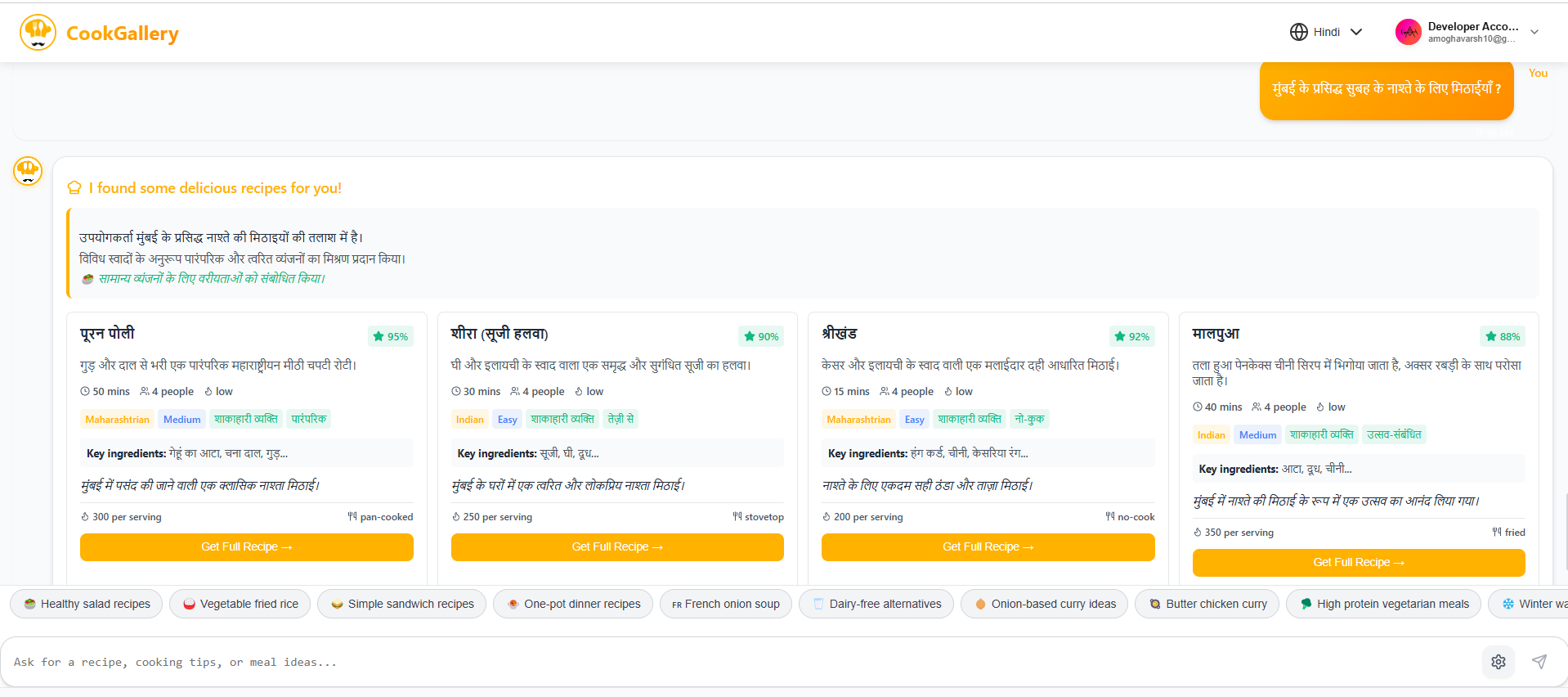This screenshot has width=1568, height=697.
Task: Click the CookGallery chef hat logo
Action: click(x=38, y=33)
